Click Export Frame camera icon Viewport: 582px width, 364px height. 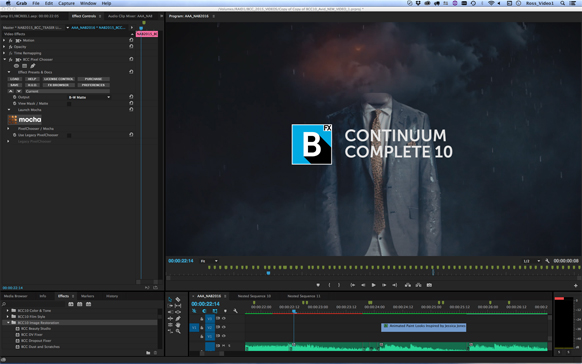coord(429,285)
